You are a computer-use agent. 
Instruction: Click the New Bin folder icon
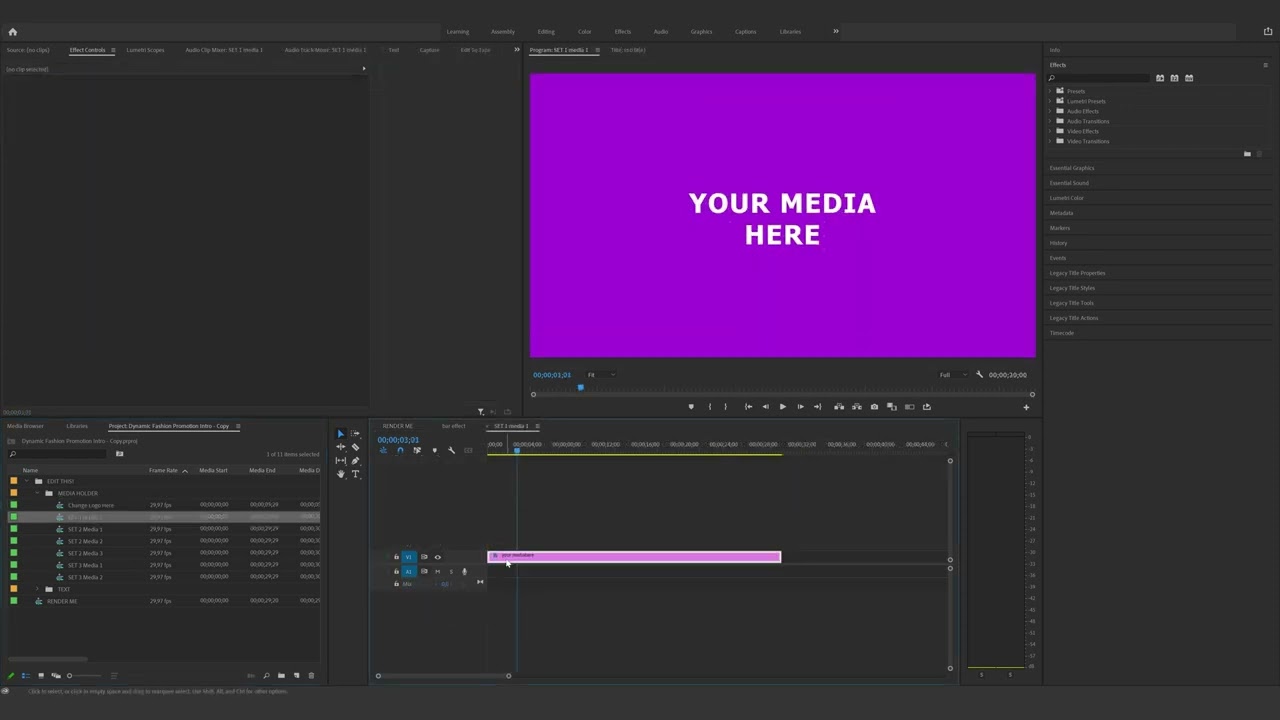(281, 676)
